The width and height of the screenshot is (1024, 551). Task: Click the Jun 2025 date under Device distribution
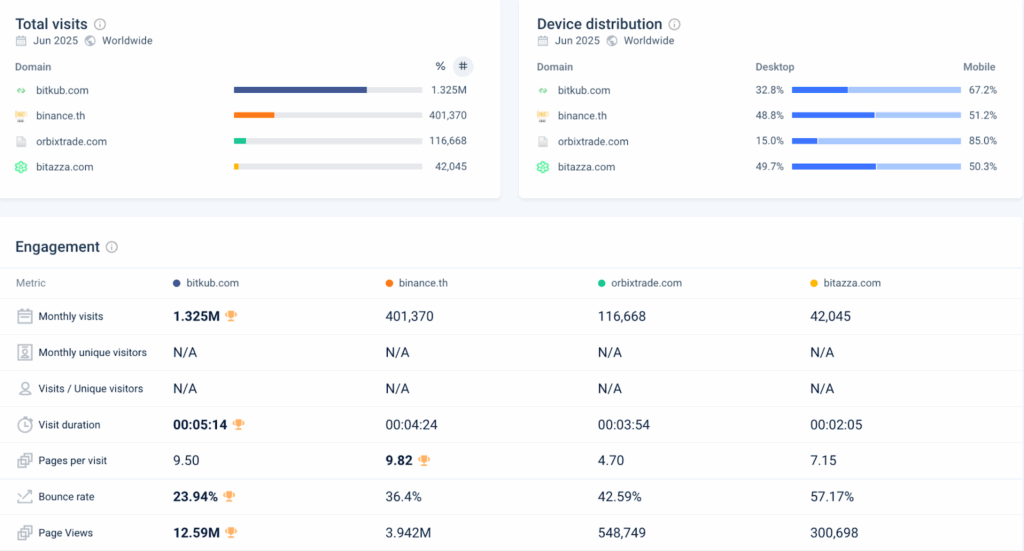pyautogui.click(x=577, y=41)
